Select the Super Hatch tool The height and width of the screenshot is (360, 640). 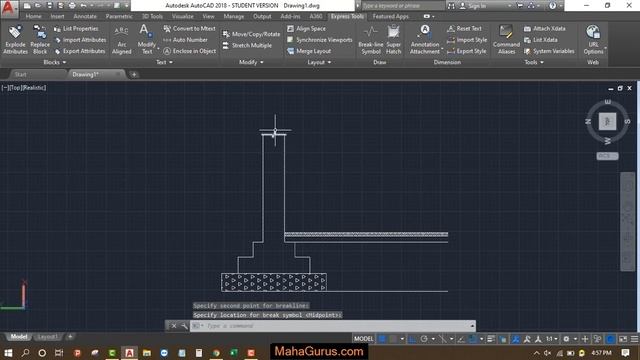pyautogui.click(x=393, y=40)
